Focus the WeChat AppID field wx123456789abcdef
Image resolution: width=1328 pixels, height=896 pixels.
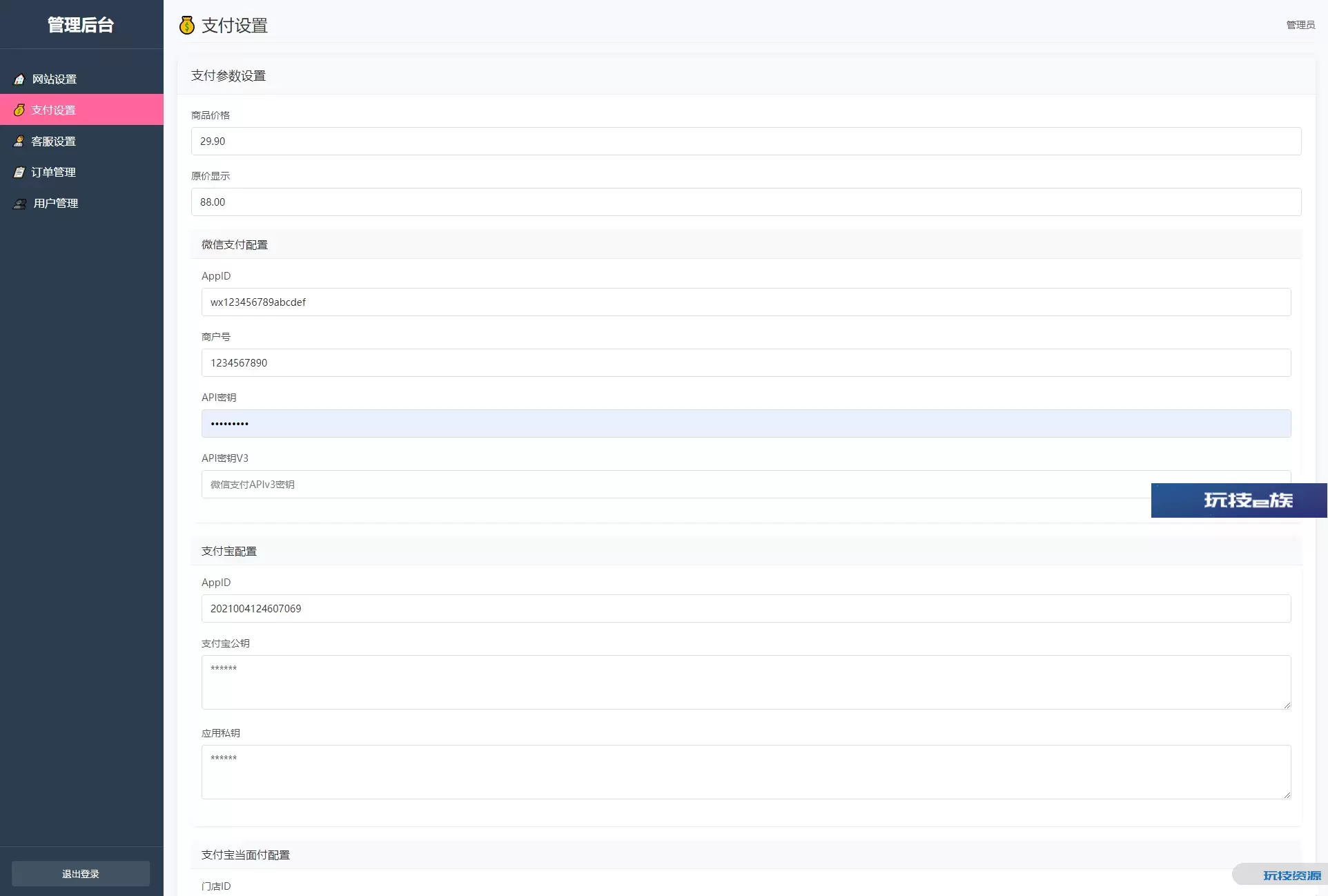tap(745, 302)
